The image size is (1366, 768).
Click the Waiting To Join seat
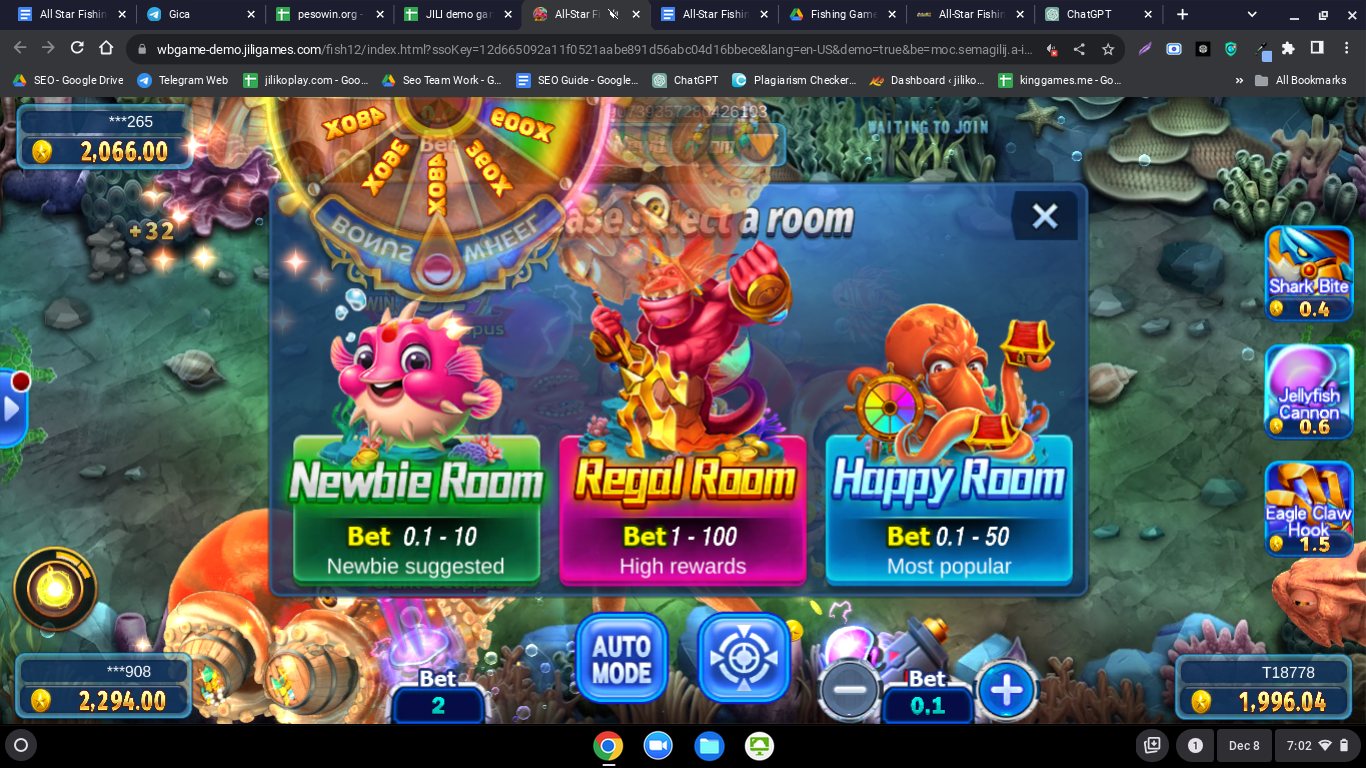(x=927, y=127)
